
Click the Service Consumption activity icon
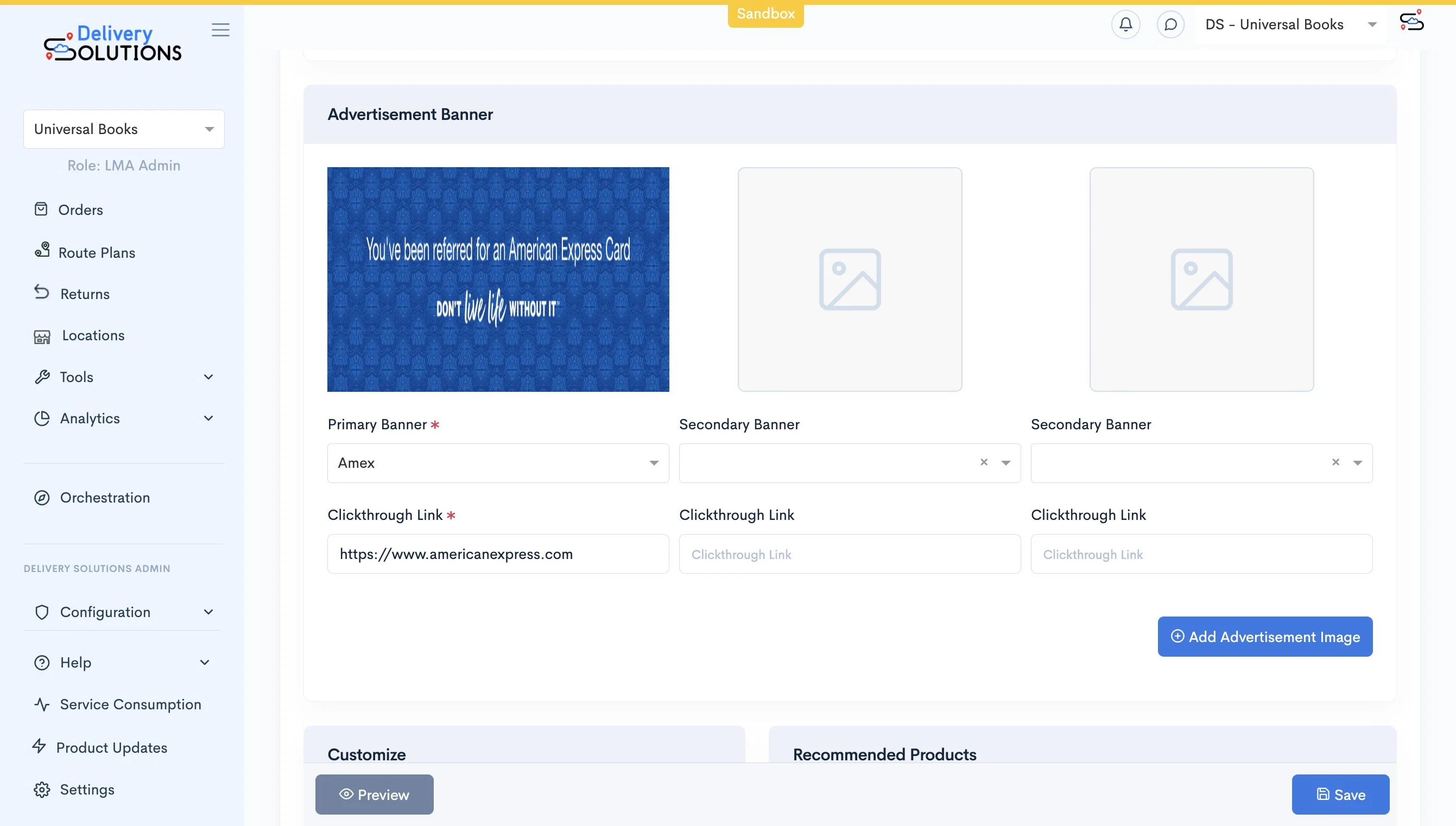(42, 704)
